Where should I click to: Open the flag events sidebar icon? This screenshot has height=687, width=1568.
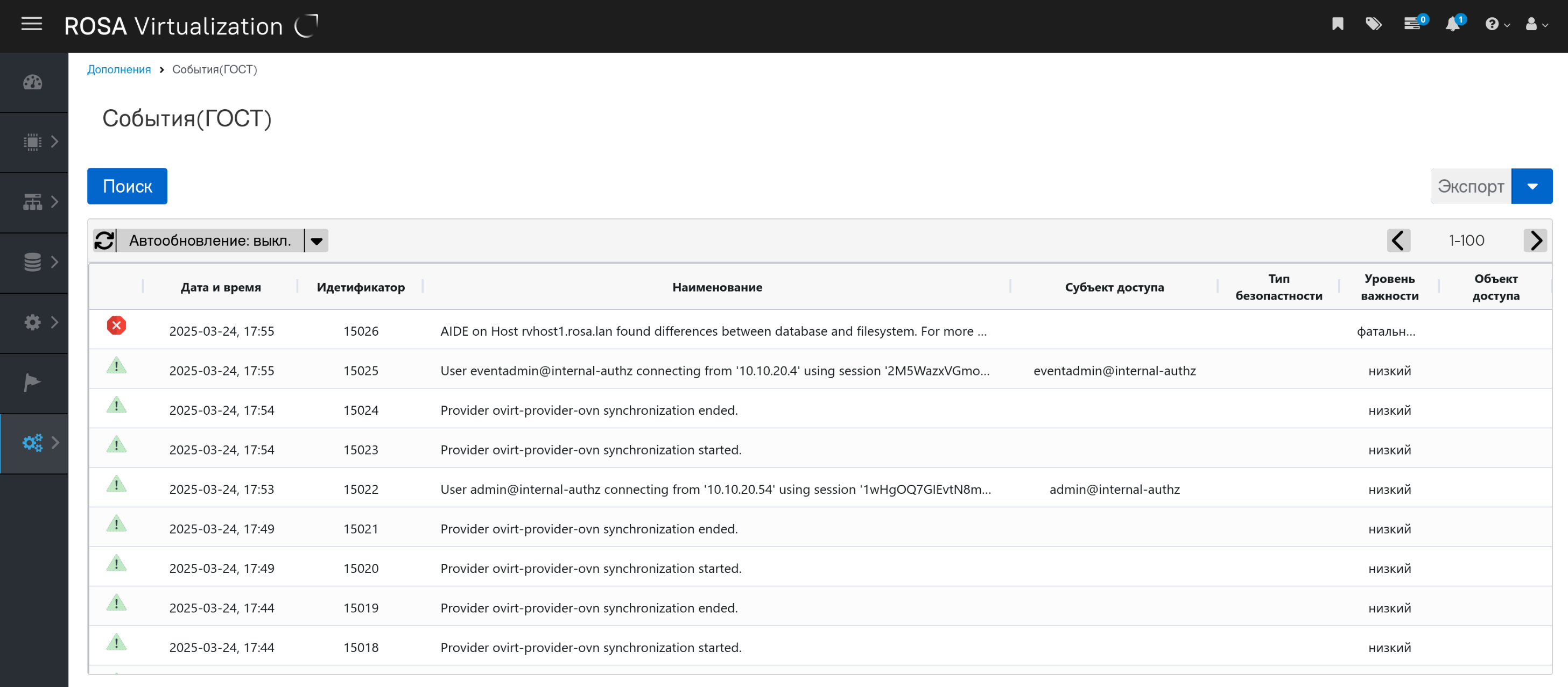(x=32, y=383)
